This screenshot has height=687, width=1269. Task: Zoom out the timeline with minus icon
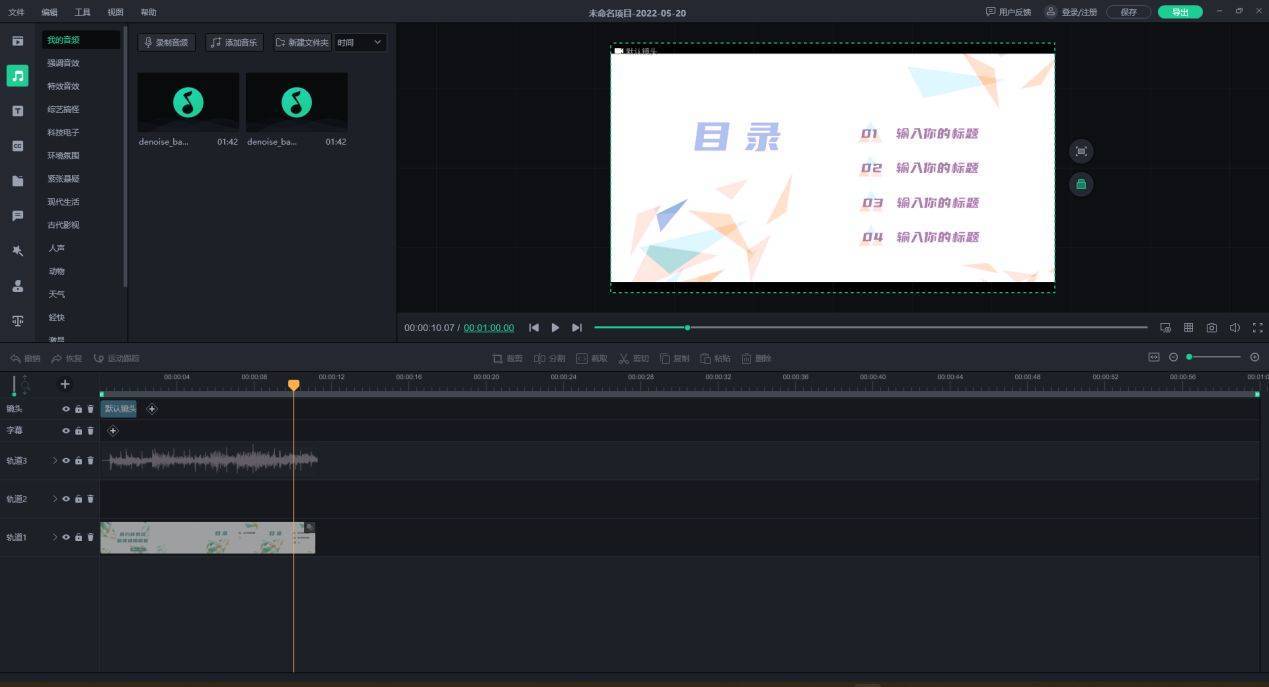click(x=1173, y=357)
